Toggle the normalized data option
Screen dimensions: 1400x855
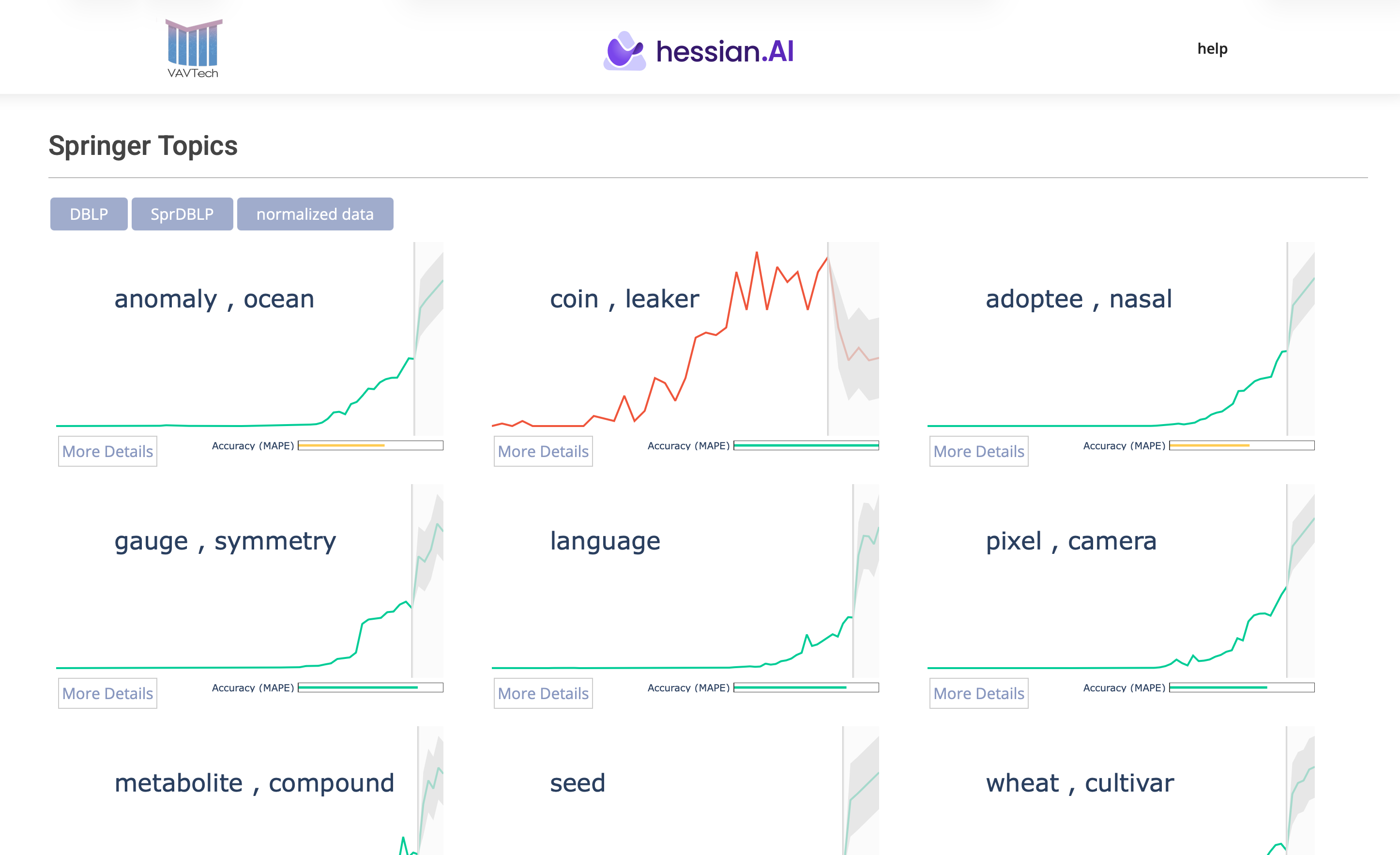coord(315,214)
